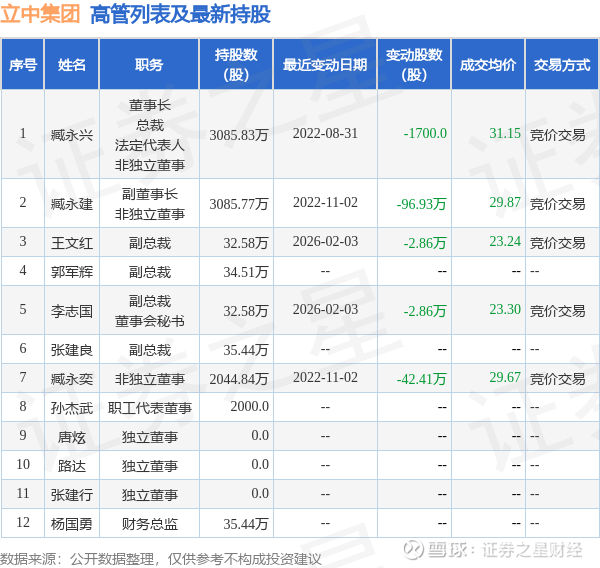Click the name 臧永兴
The height and width of the screenshot is (568, 600).
72,135
